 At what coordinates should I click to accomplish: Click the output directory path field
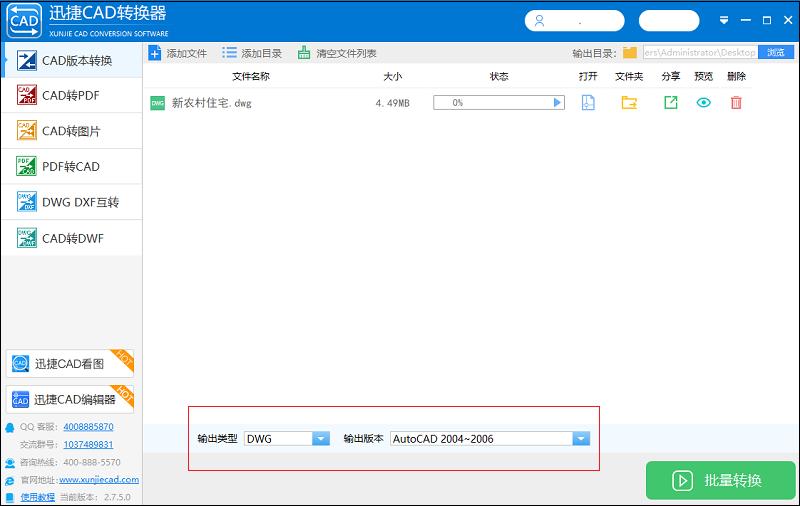[x=700, y=52]
